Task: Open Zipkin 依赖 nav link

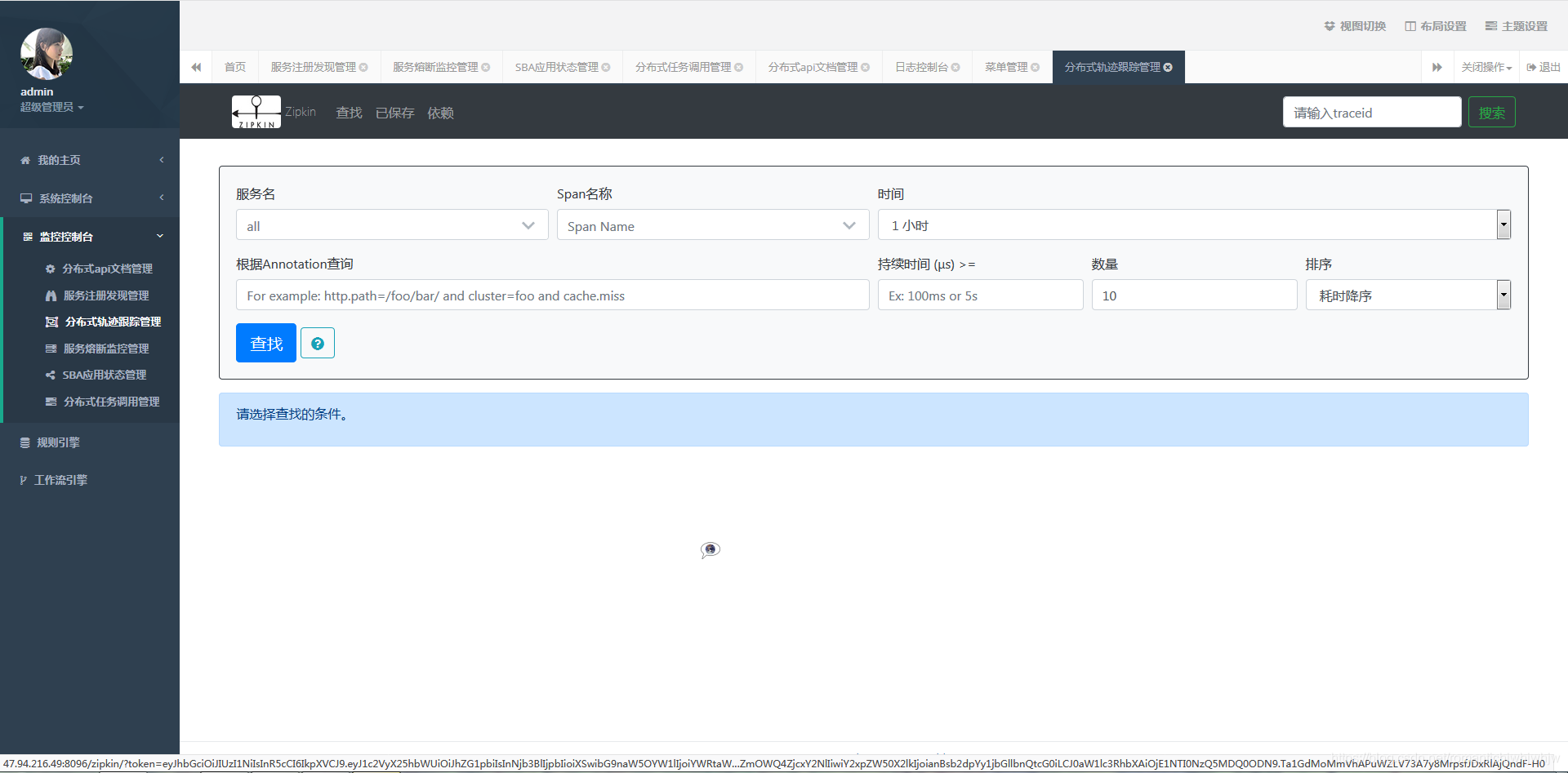Action: point(440,113)
